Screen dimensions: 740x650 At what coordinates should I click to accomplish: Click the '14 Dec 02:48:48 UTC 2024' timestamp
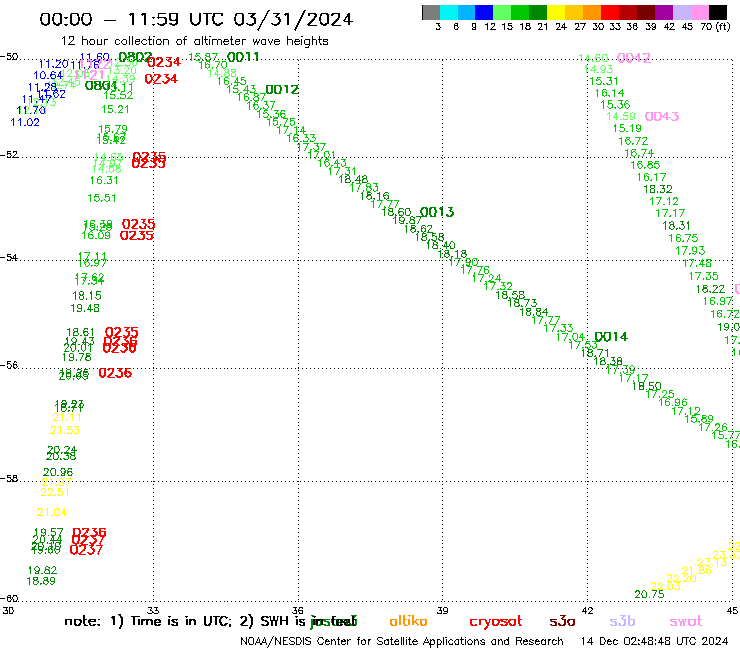[x=655, y=642]
